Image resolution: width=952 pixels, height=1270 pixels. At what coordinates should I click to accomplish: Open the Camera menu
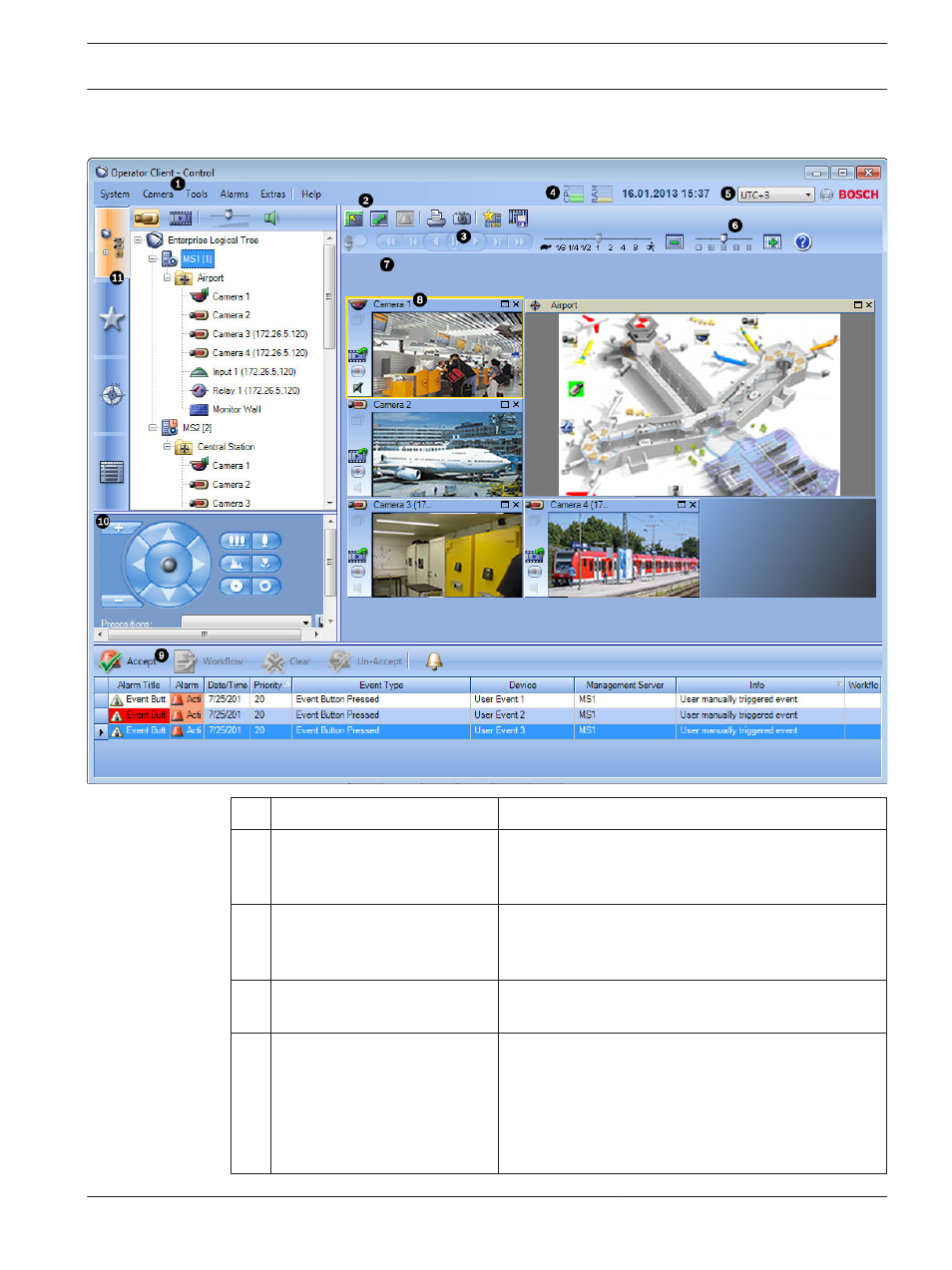pos(158,195)
